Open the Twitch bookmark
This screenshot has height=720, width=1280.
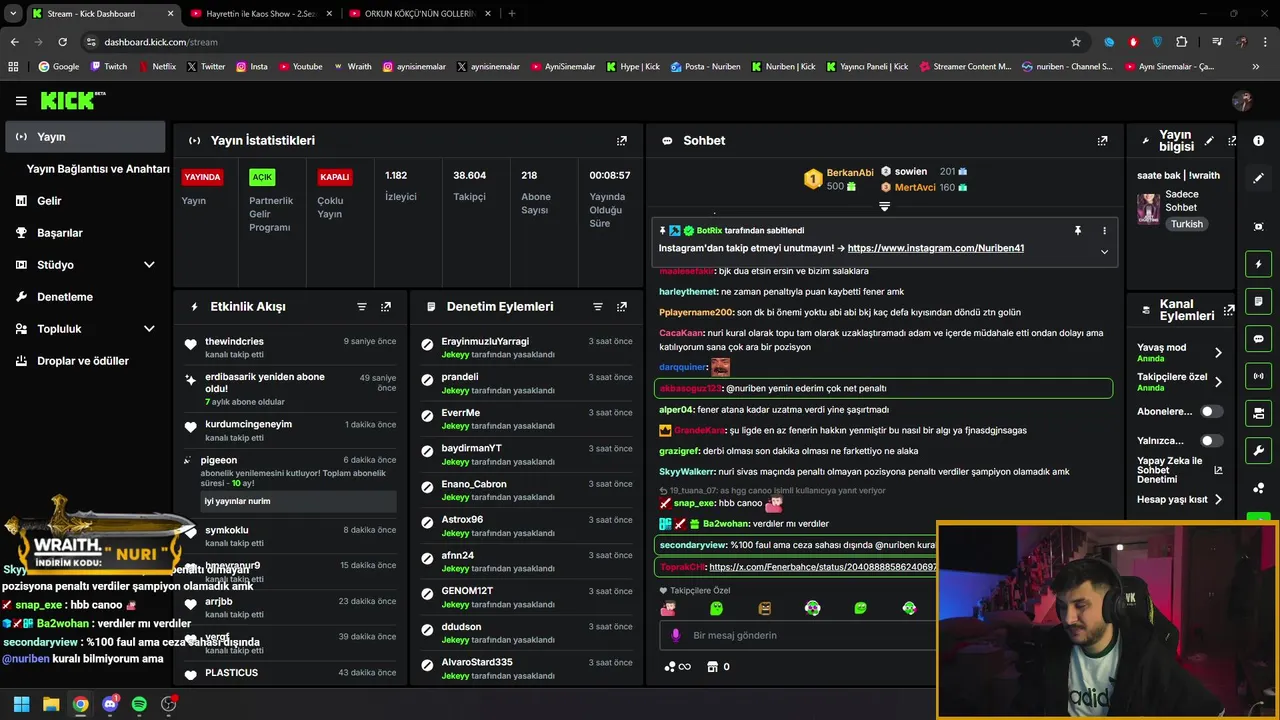(x=109, y=67)
